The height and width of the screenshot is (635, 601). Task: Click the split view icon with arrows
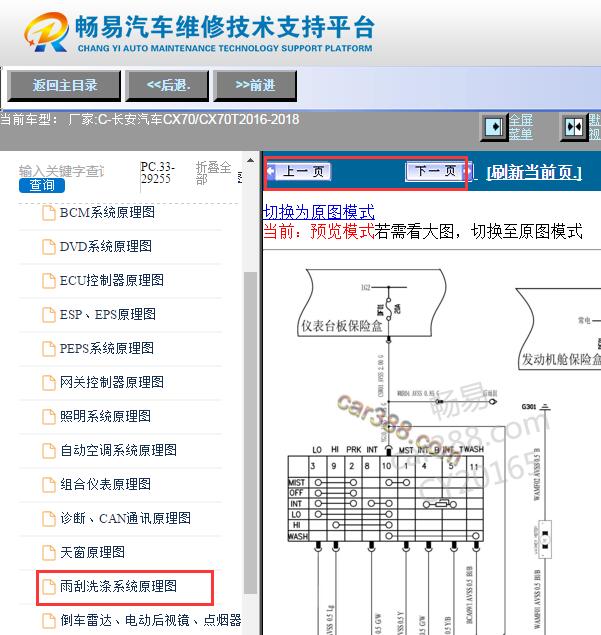(574, 127)
